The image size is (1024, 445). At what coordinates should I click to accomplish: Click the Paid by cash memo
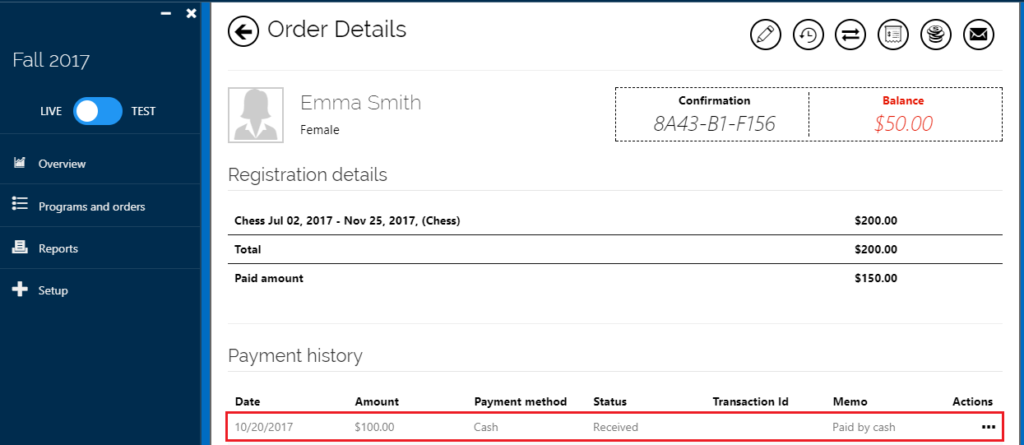(x=863, y=427)
